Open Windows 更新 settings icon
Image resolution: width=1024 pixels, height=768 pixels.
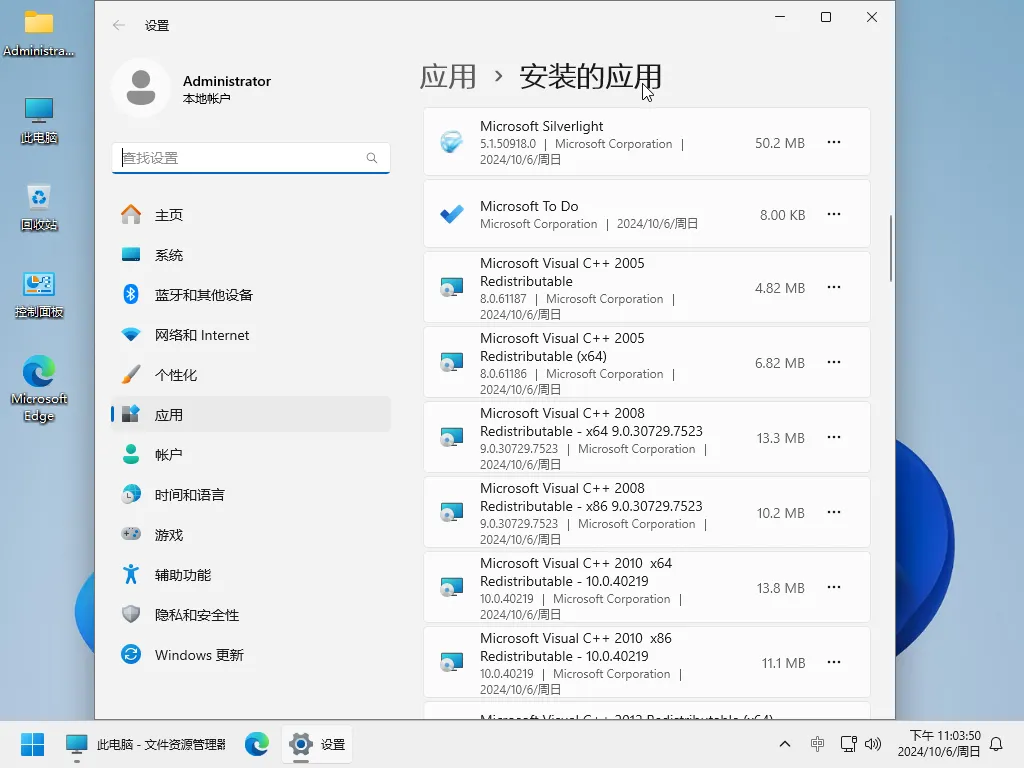tap(131, 654)
